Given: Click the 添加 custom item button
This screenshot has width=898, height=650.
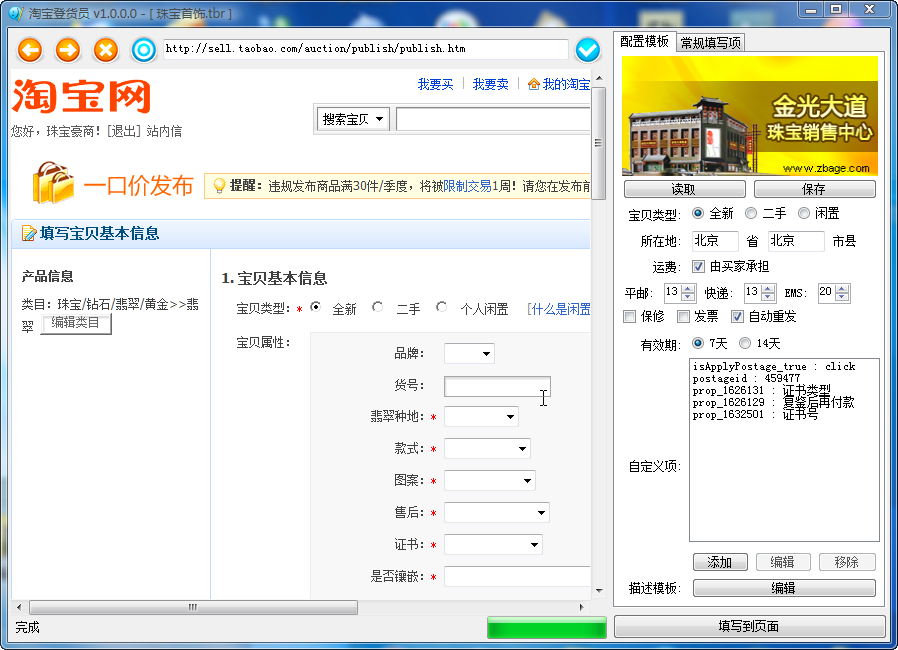Looking at the screenshot, I should click(720, 562).
